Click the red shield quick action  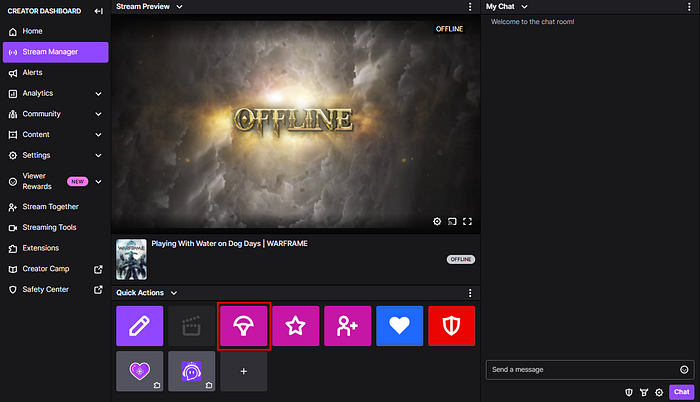(451, 326)
